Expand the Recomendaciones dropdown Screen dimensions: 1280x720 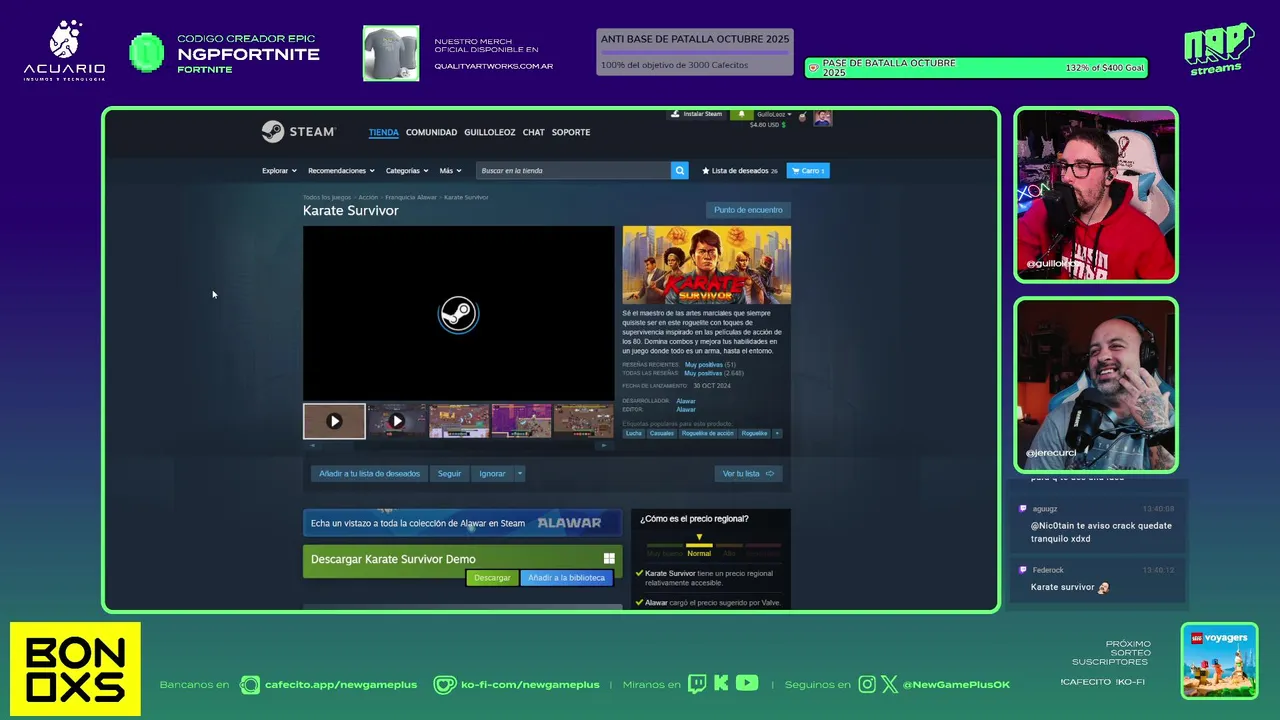pos(341,171)
